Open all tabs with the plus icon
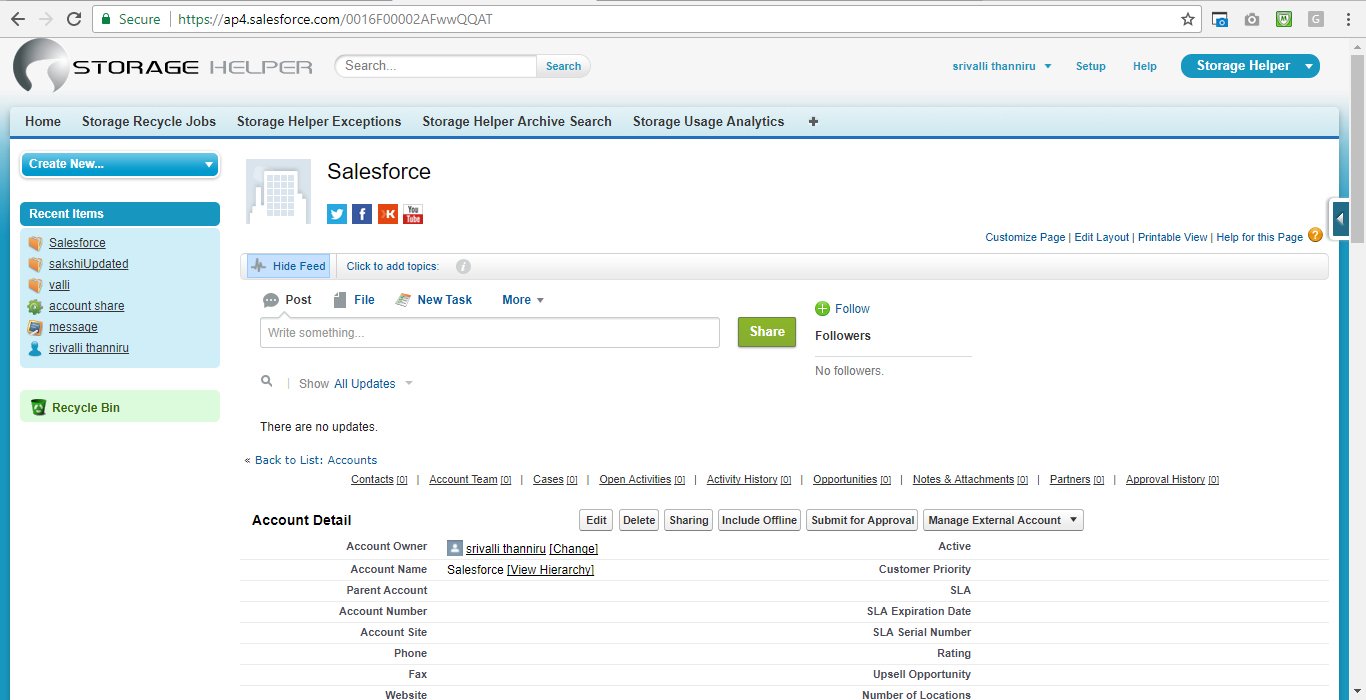This screenshot has width=1366, height=700. pyautogui.click(x=813, y=121)
